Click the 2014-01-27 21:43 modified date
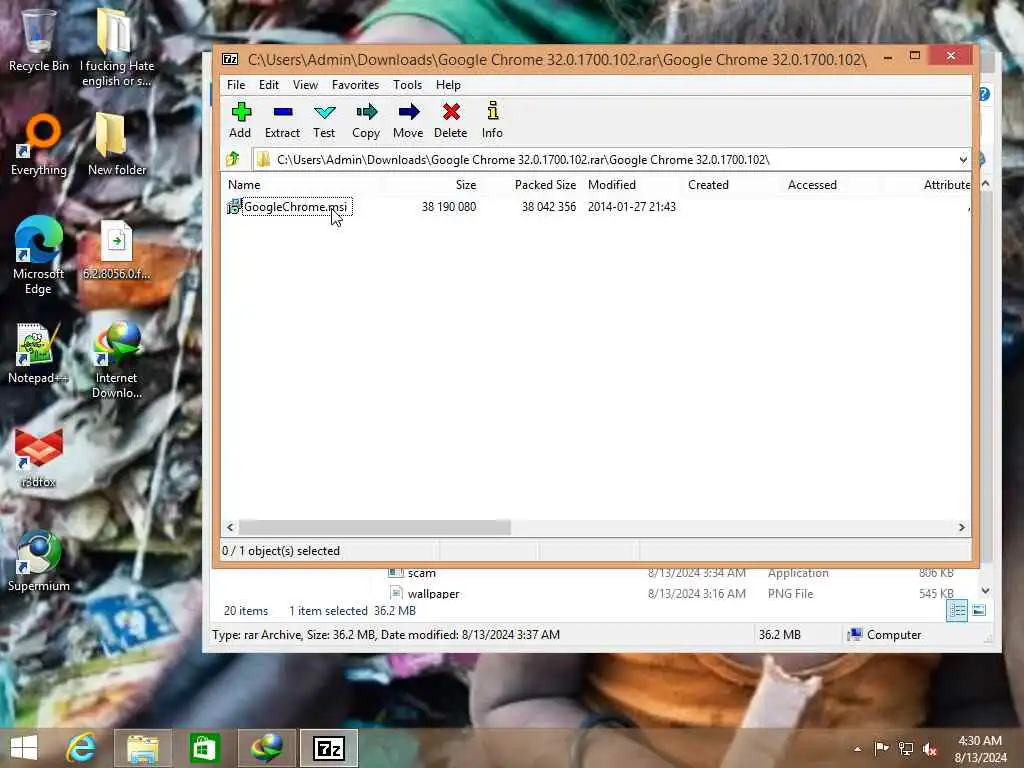Image resolution: width=1024 pixels, height=768 pixels. pos(632,207)
